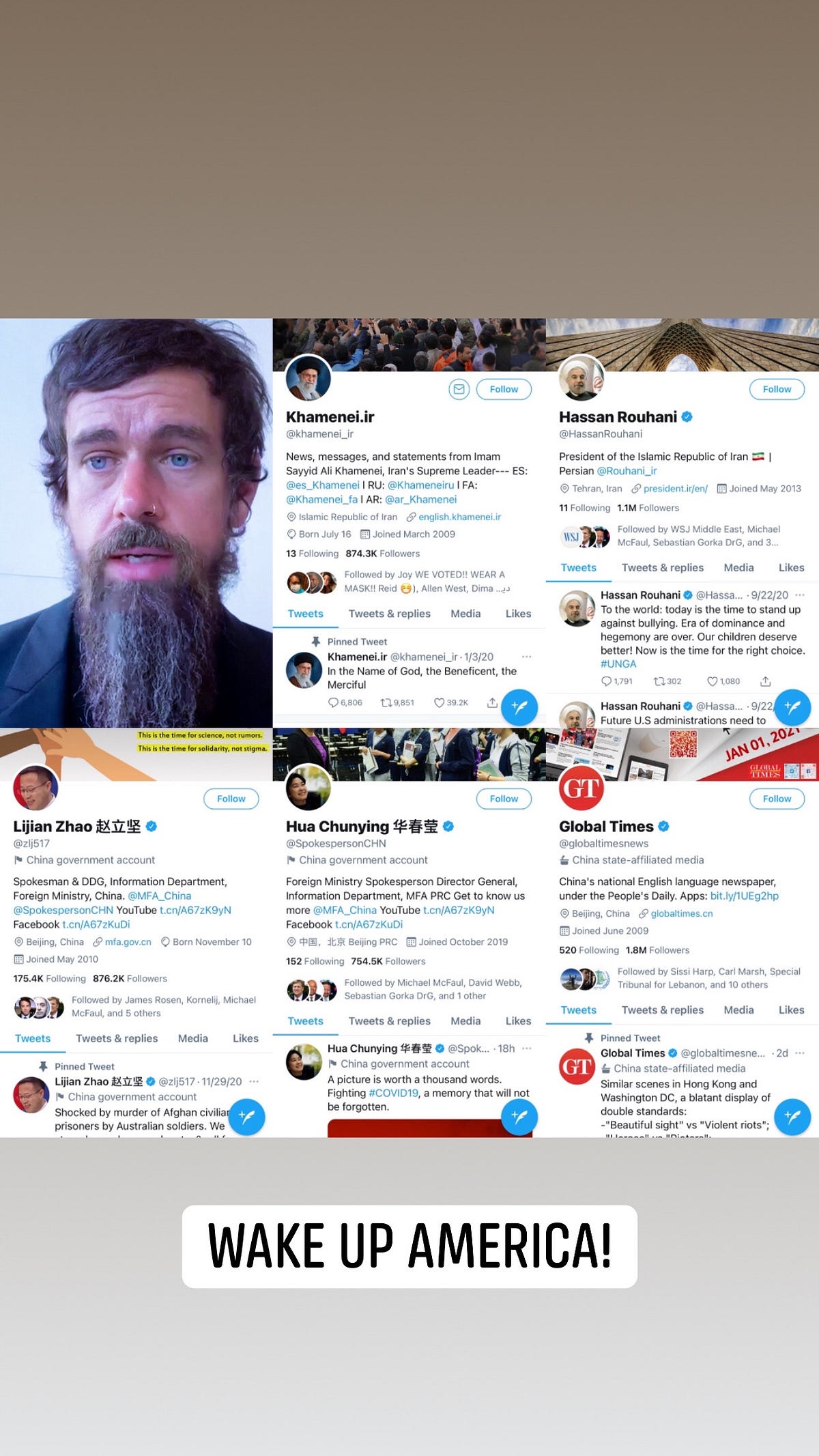Click share icon on Khamenei.ir pinned tweet

tap(492, 702)
